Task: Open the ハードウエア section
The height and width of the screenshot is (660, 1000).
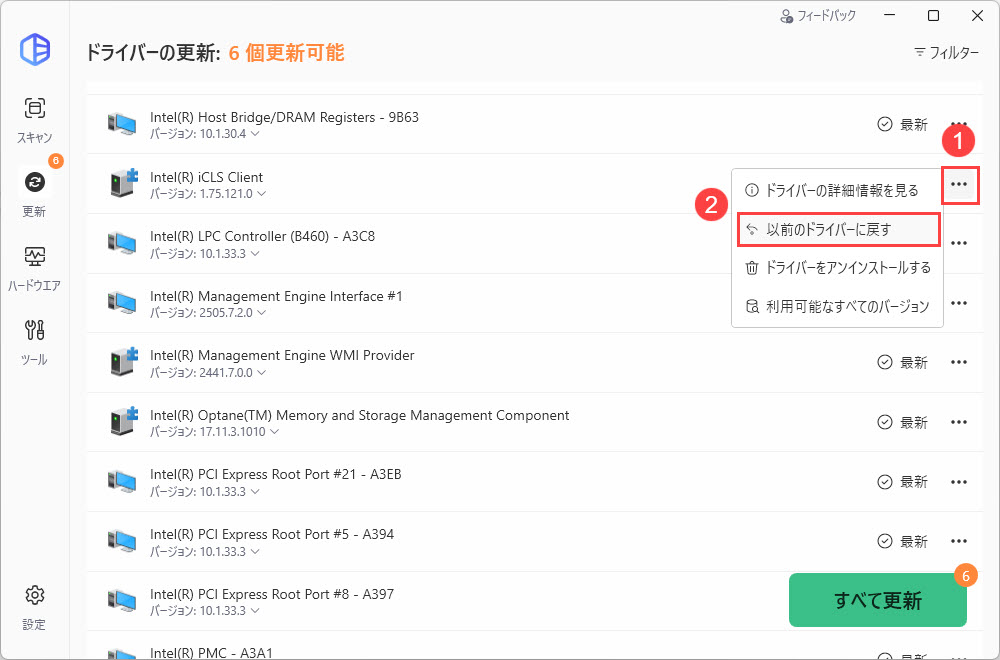Action: tap(34, 268)
